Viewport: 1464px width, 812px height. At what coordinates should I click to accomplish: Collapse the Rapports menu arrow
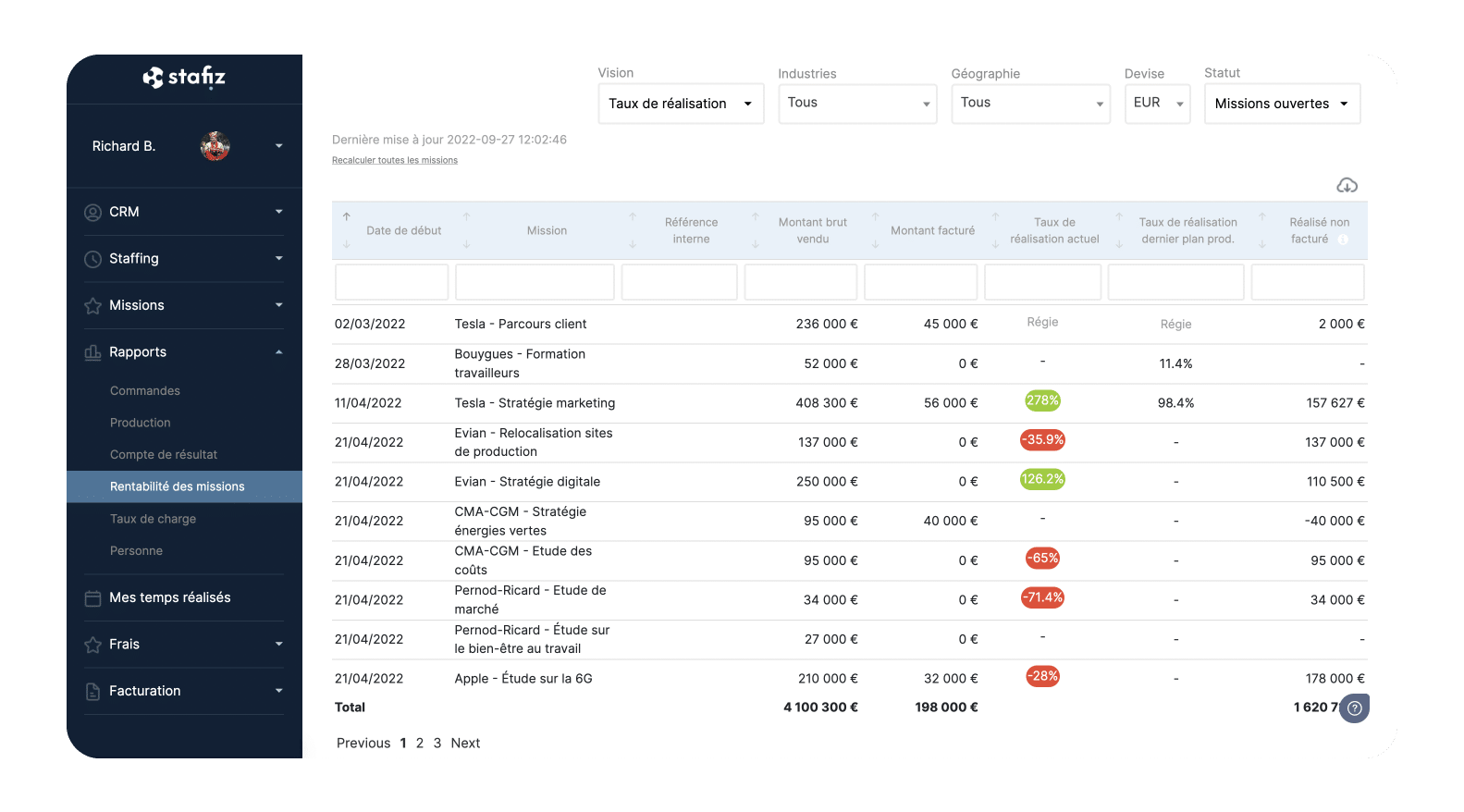(278, 352)
